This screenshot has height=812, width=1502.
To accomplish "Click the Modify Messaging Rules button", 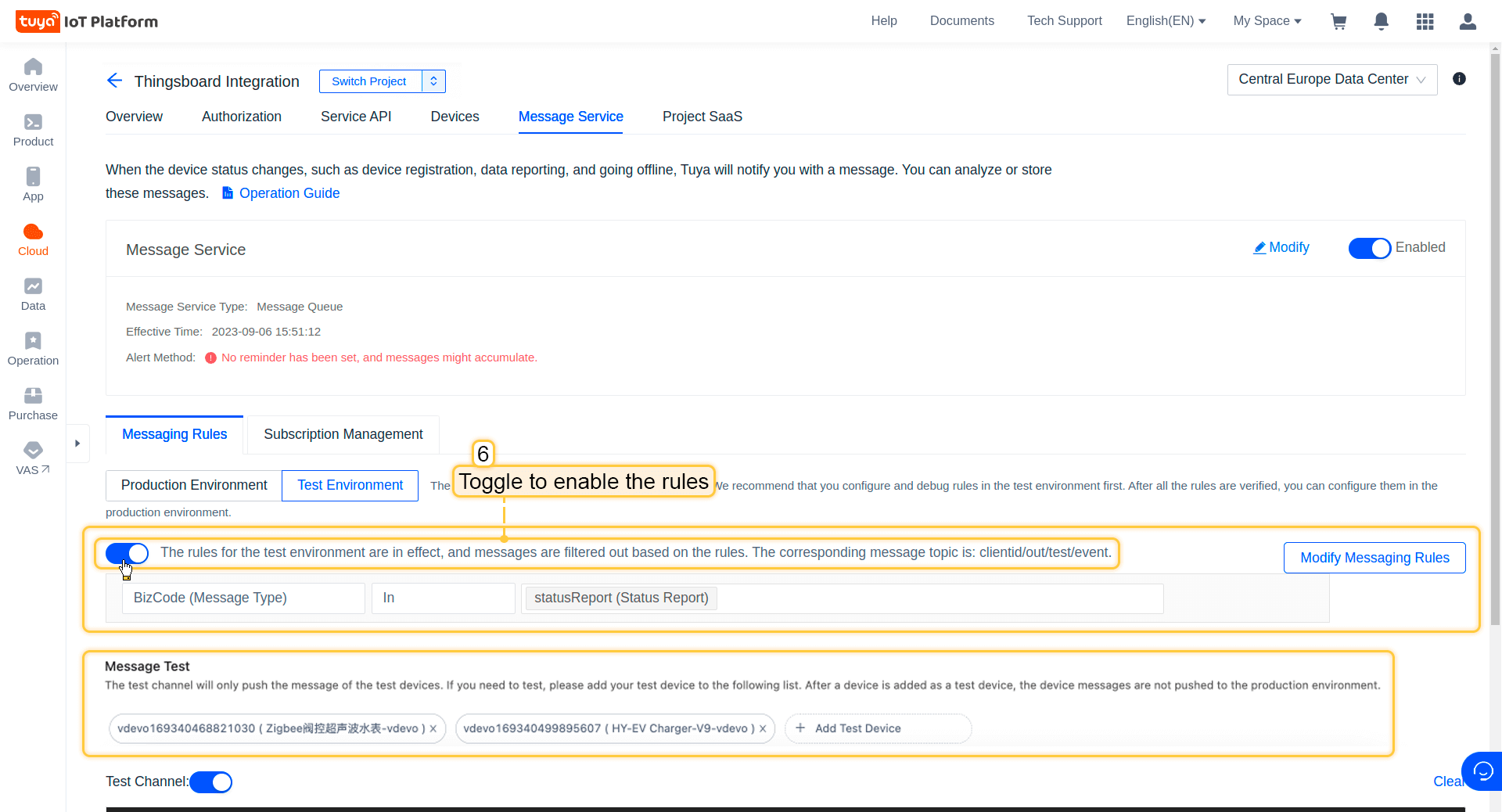I will (1374, 558).
